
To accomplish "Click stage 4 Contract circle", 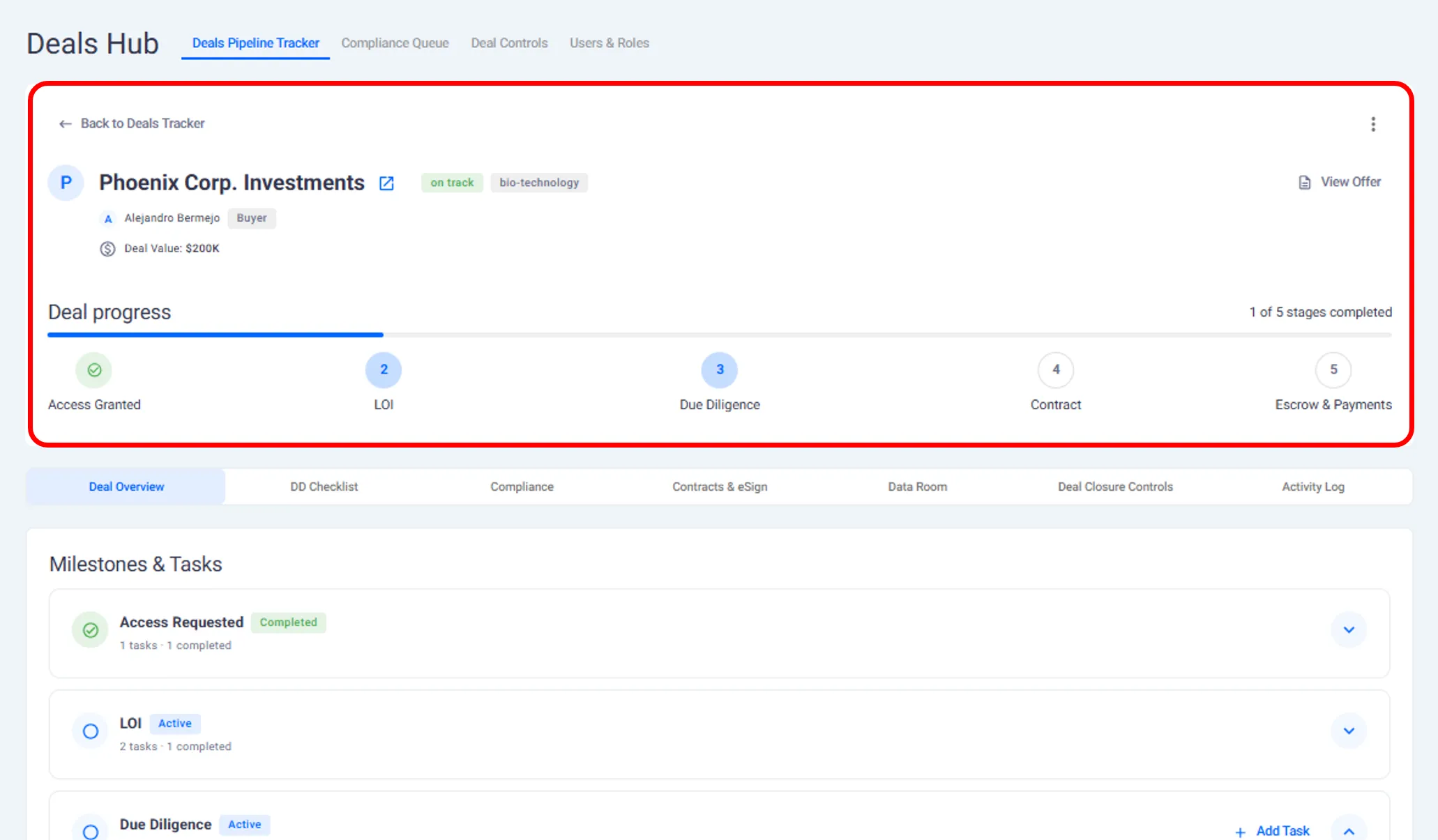I will 1055,370.
